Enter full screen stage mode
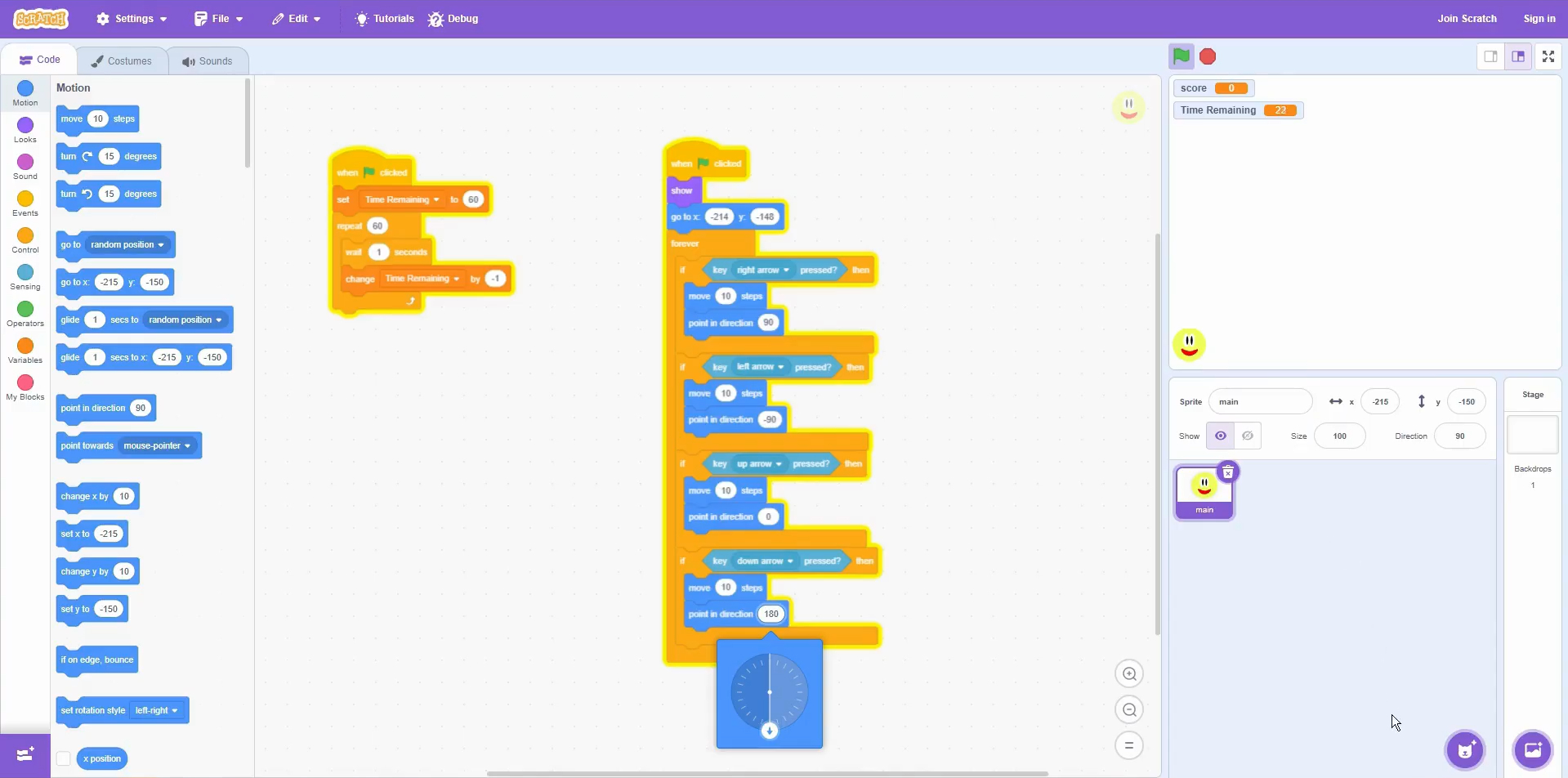1568x778 pixels. pos(1548,56)
